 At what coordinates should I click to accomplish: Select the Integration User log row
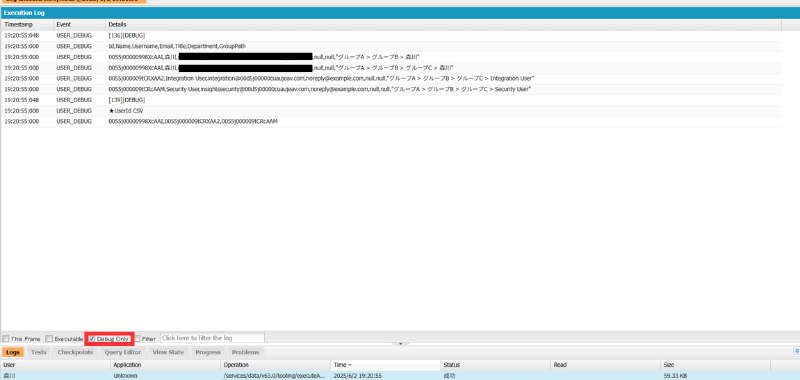pyautogui.click(x=391, y=79)
